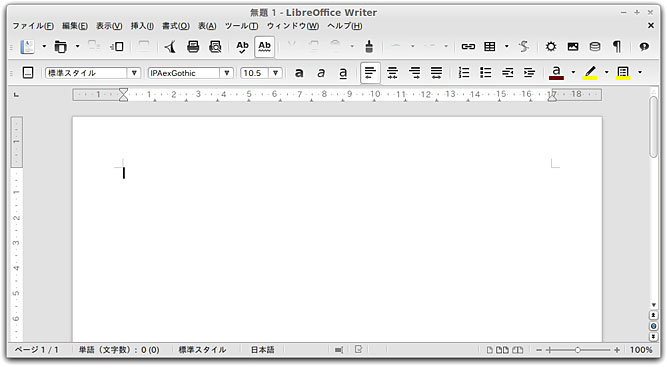This screenshot has width=667, height=368.
Task: Select Justified alignment
Action: 436,73
